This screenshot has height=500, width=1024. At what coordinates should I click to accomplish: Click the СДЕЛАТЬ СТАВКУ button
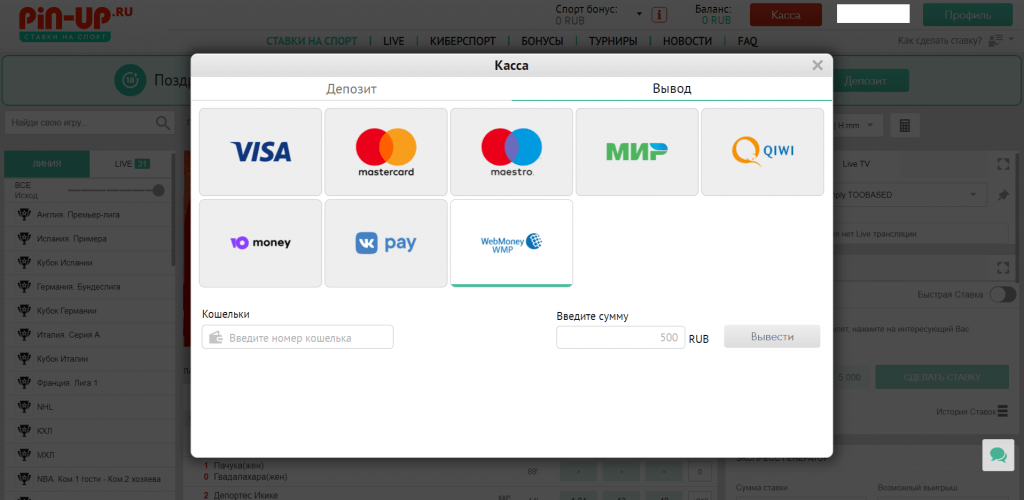coord(942,377)
